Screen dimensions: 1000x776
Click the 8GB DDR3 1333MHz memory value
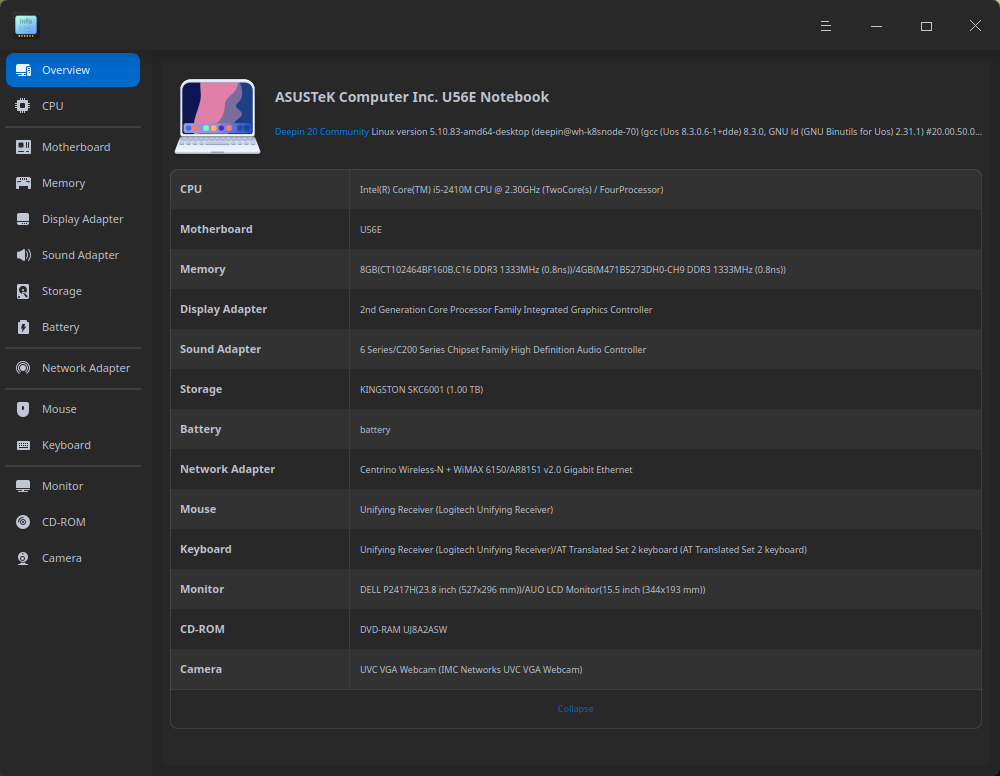tap(573, 270)
